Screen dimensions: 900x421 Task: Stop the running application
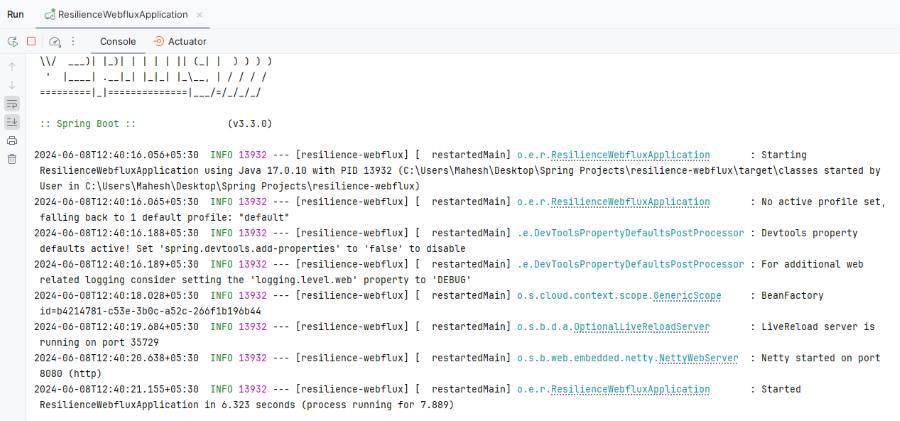31,41
